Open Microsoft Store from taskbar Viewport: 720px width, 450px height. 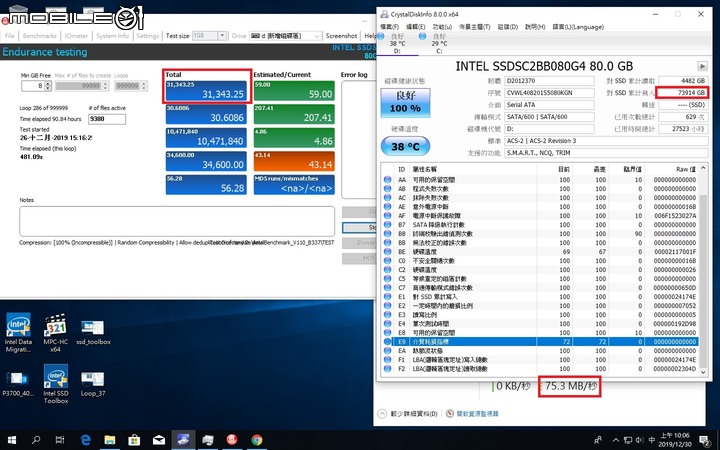point(134,440)
